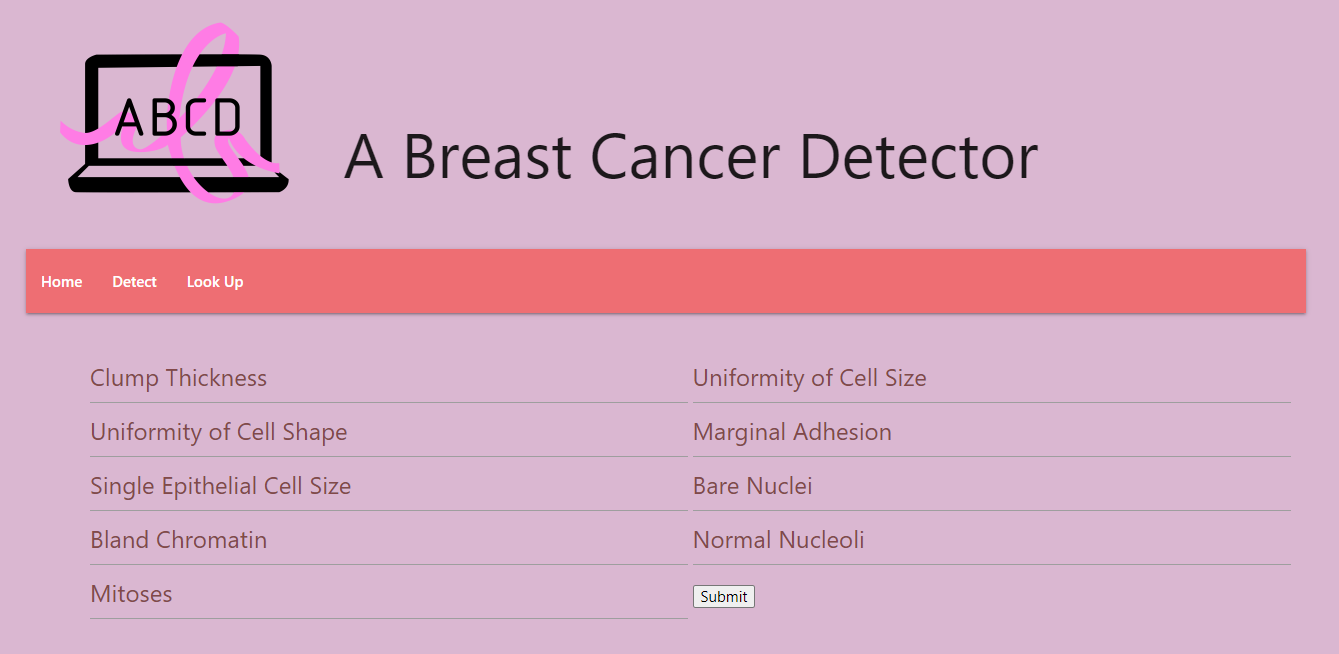The width and height of the screenshot is (1339, 654).
Task: Focus the Single Epithelial Cell Size field
Action: click(x=388, y=488)
